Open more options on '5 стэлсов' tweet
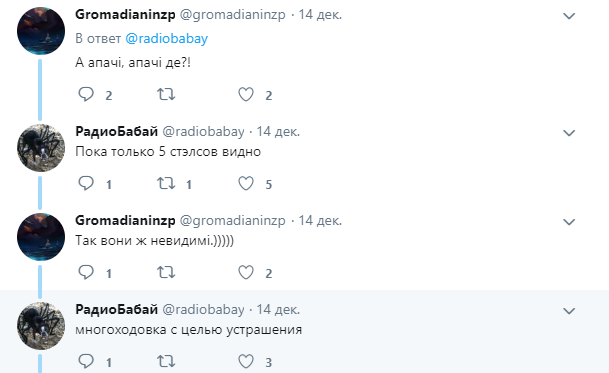The width and height of the screenshot is (609, 373). [x=569, y=133]
